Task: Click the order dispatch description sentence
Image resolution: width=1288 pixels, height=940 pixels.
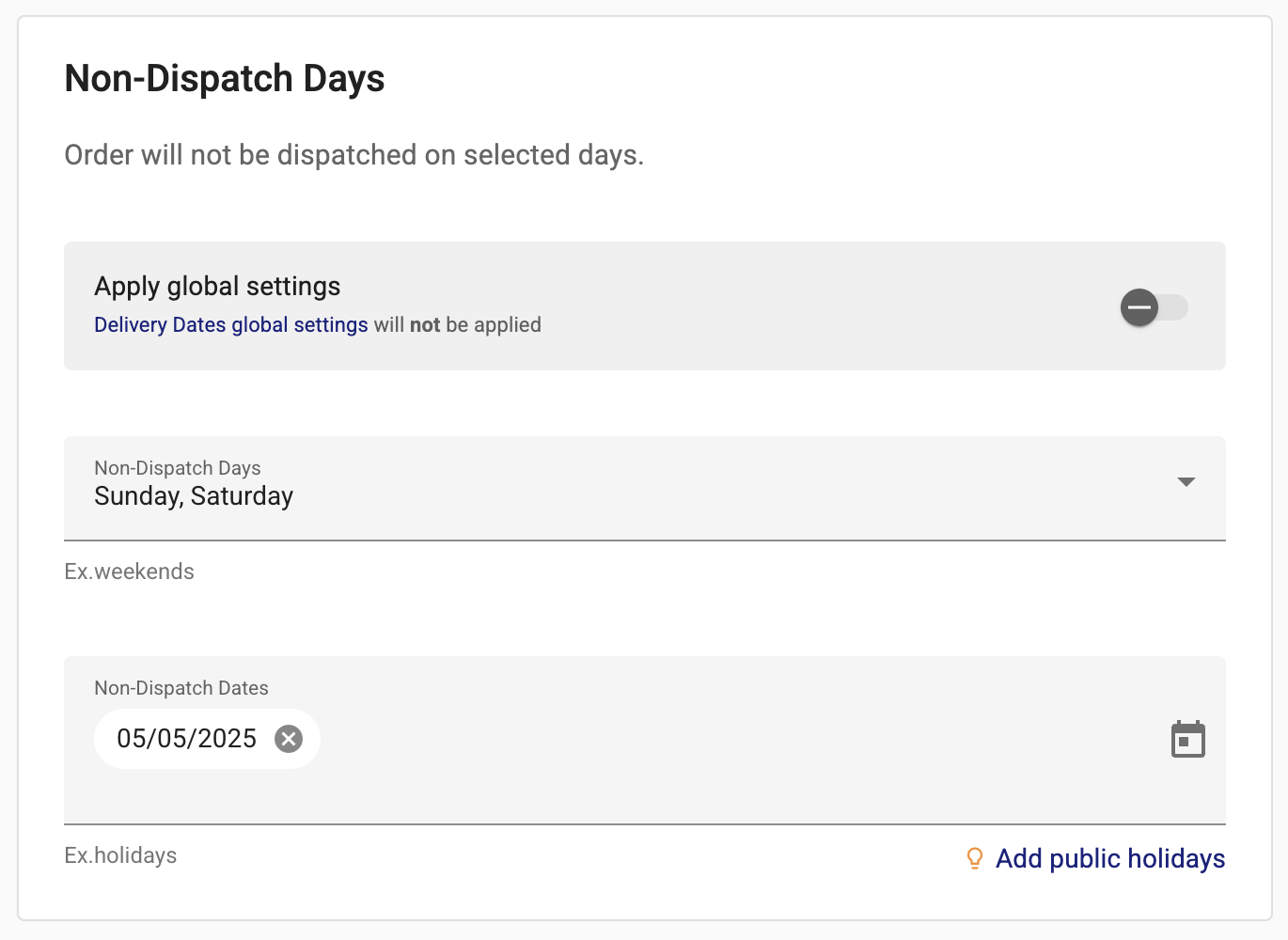Action: 354,155
